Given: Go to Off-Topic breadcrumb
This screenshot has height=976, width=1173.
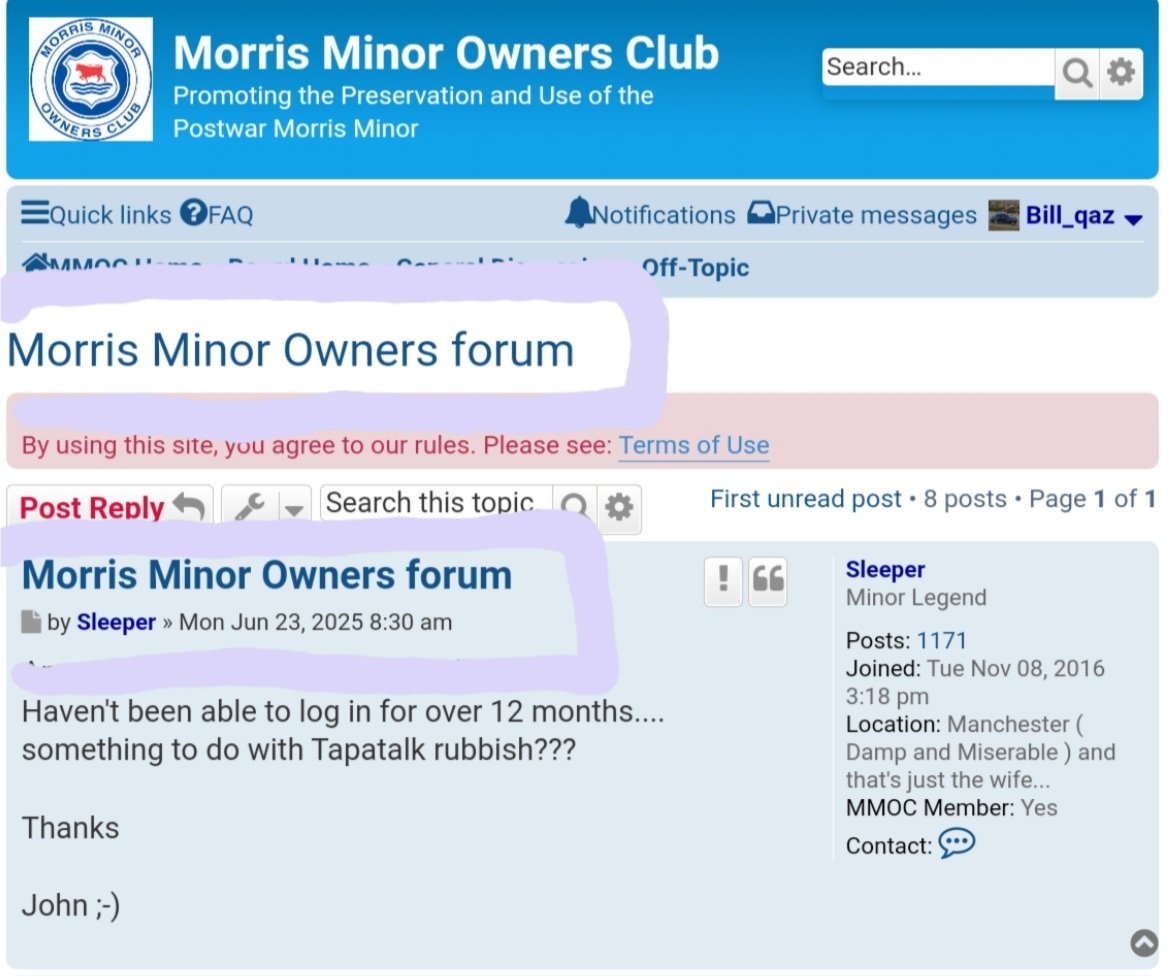Looking at the screenshot, I should [696, 268].
